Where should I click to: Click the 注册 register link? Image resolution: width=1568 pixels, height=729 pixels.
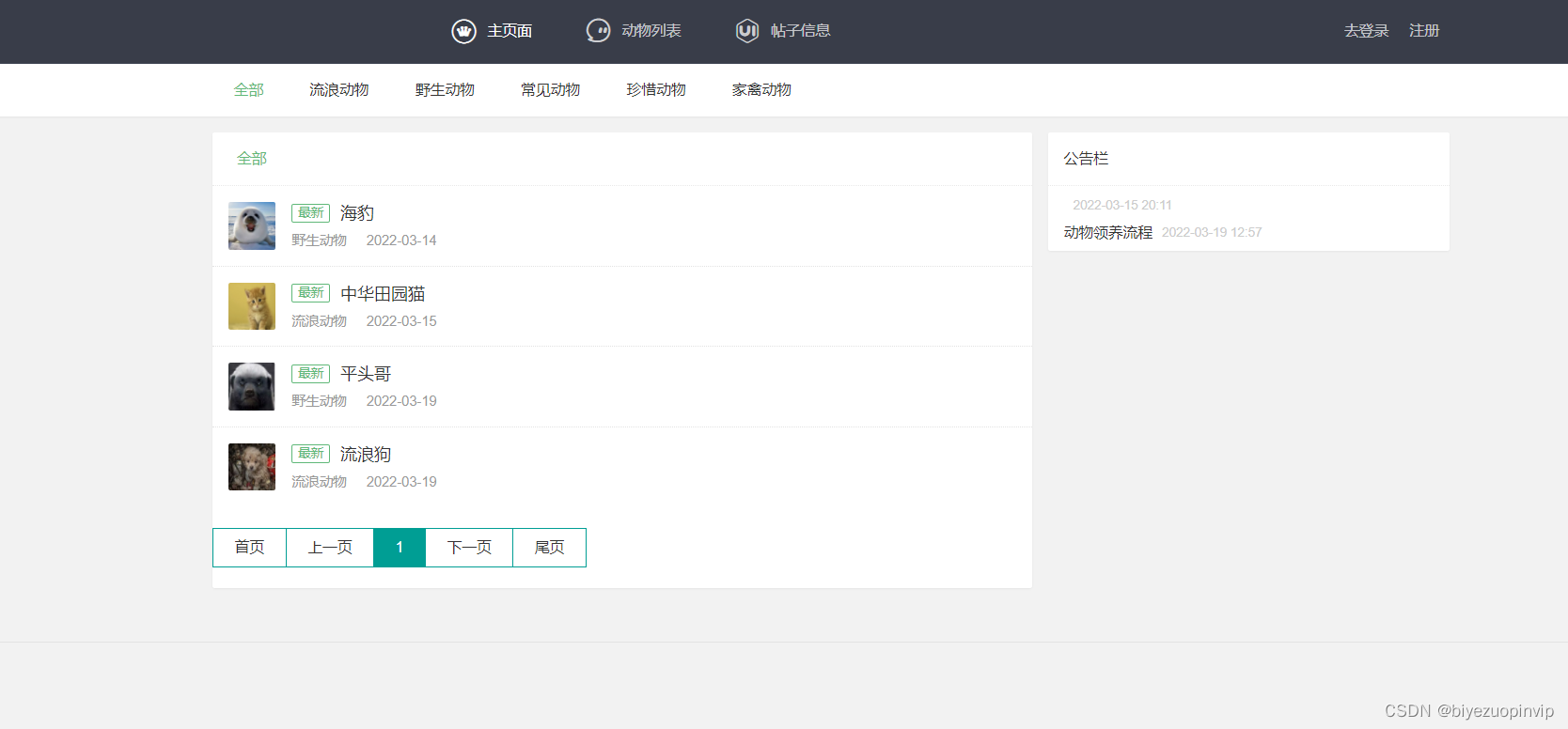click(1424, 31)
